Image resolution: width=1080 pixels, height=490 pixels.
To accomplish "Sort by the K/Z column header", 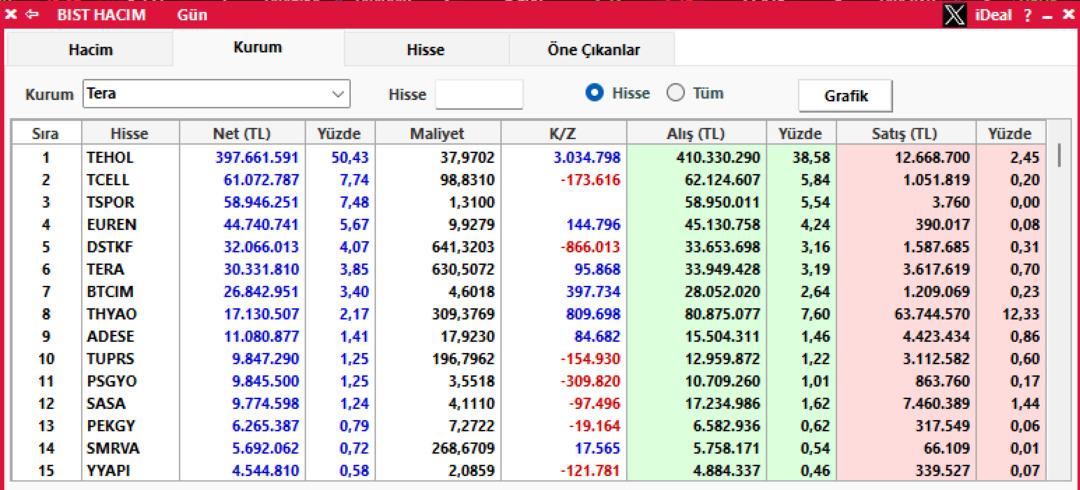I will pyautogui.click(x=563, y=134).
